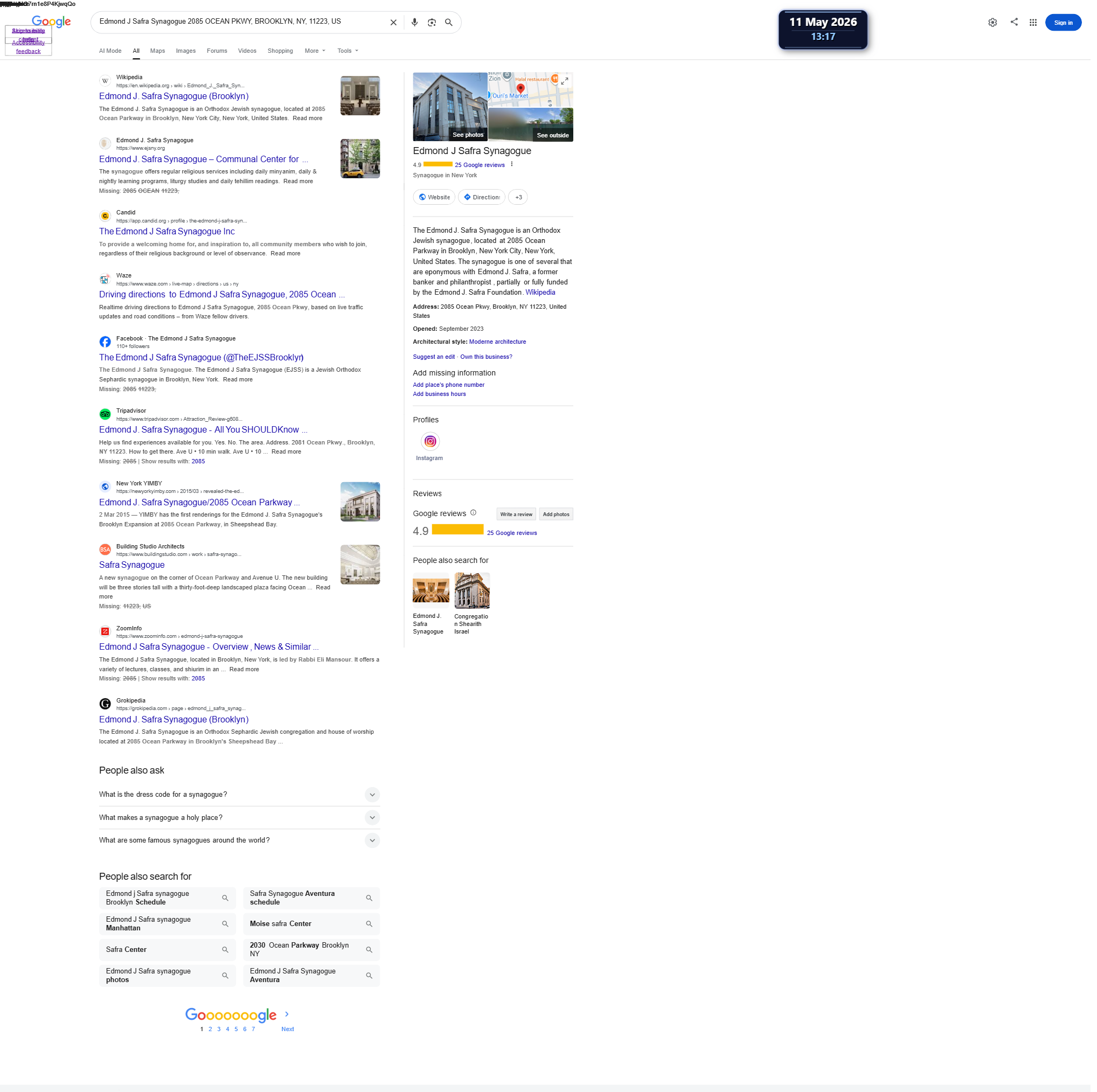This screenshot has height=1092, width=1097.
Task: Select 'Safra Synagogue Aventura schedule' suggestion
Action: pyautogui.click(x=314, y=902)
